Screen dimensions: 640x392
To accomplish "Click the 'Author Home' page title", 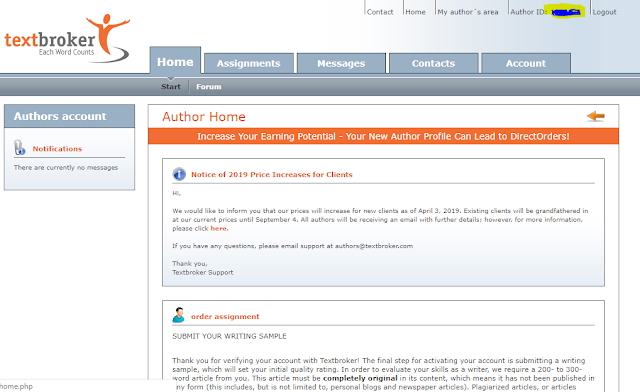I will [204, 117].
